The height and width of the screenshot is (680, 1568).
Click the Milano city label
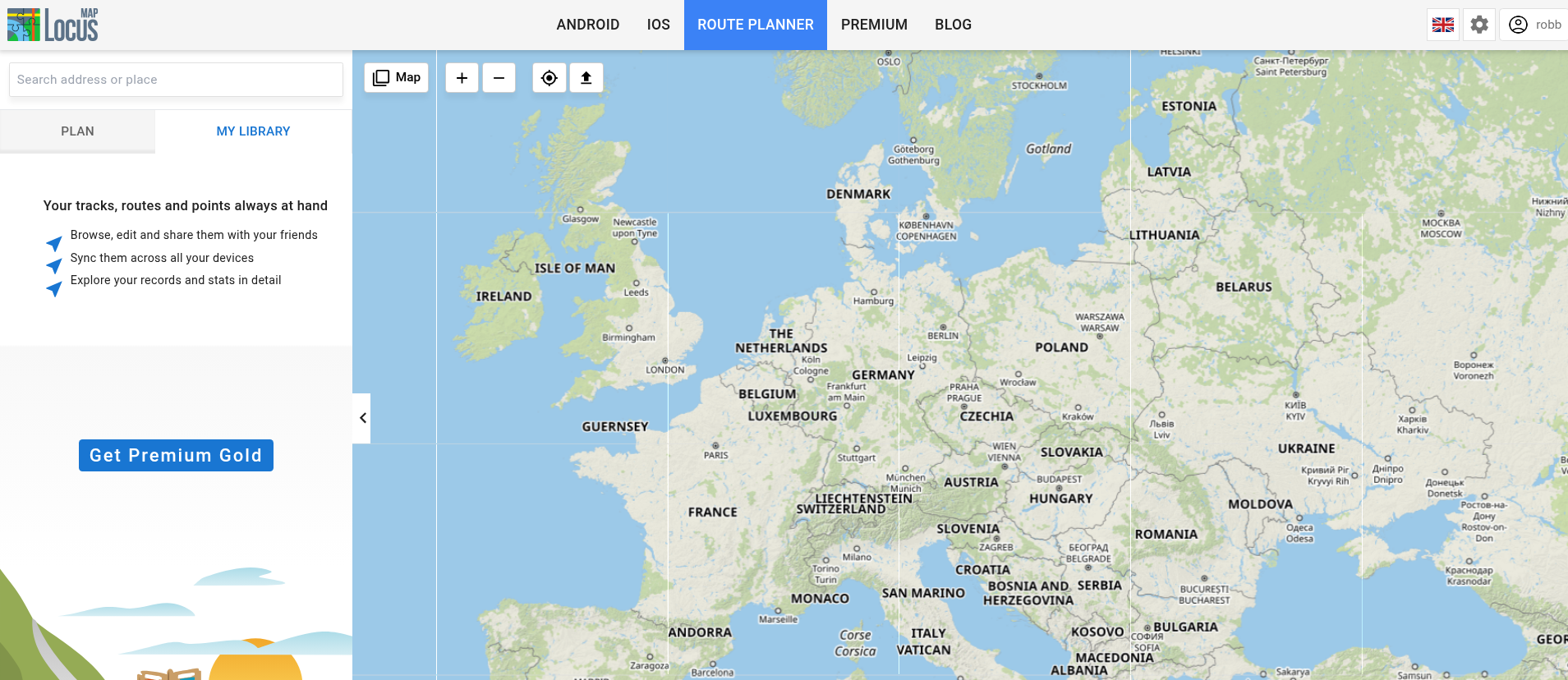click(x=857, y=557)
